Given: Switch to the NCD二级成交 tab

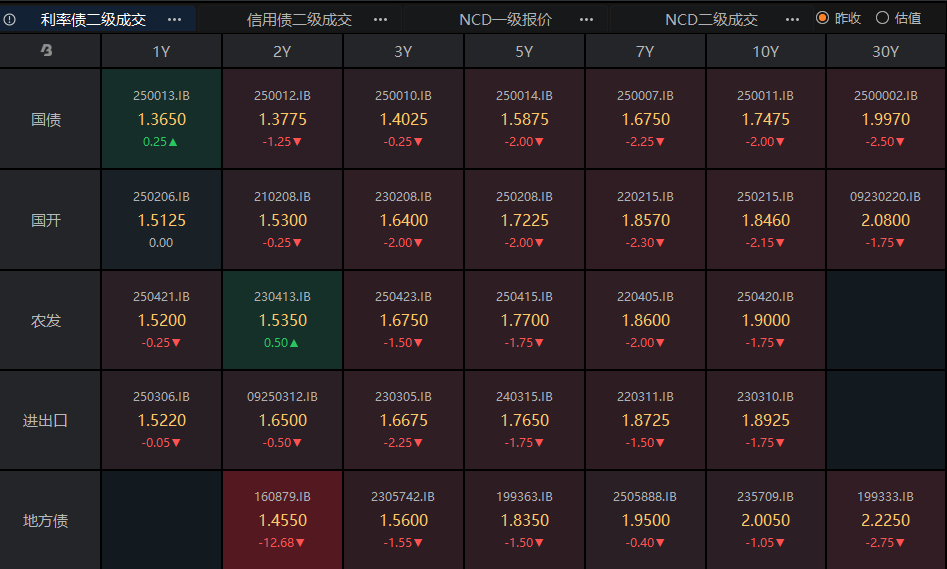Looking at the screenshot, I should tap(711, 20).
